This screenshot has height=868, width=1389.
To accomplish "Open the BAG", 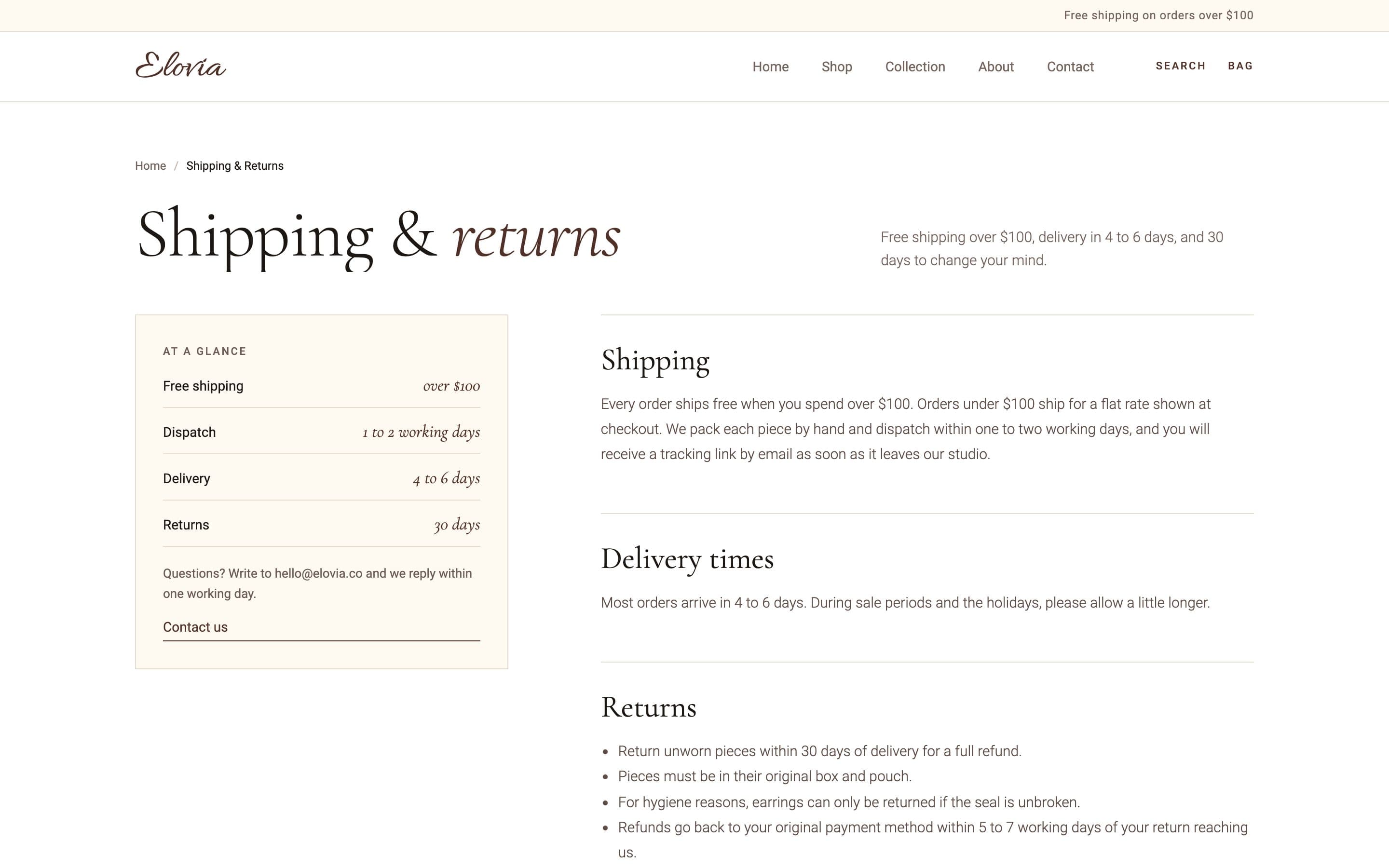I will coord(1240,66).
